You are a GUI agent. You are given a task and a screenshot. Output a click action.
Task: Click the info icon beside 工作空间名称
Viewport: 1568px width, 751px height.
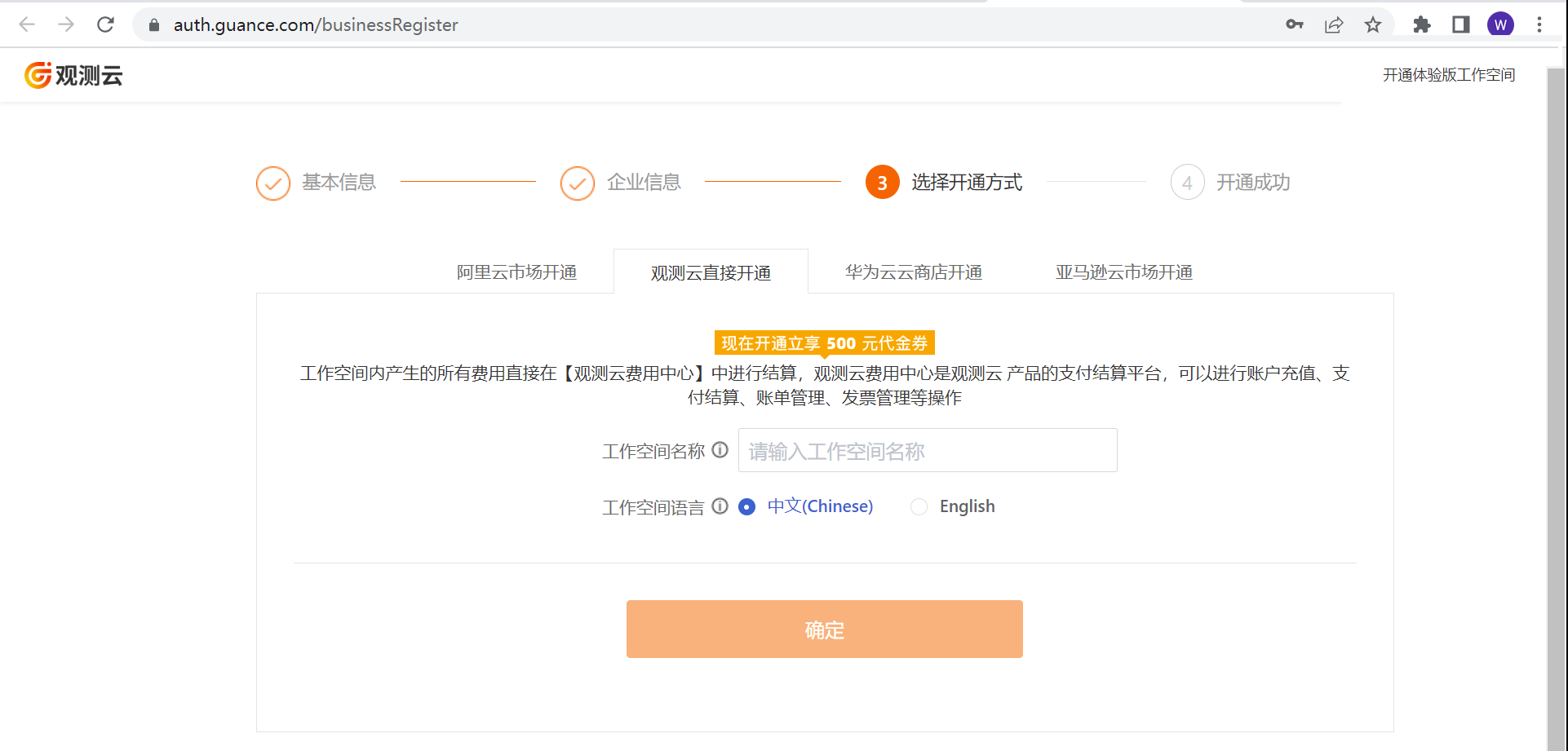click(720, 450)
